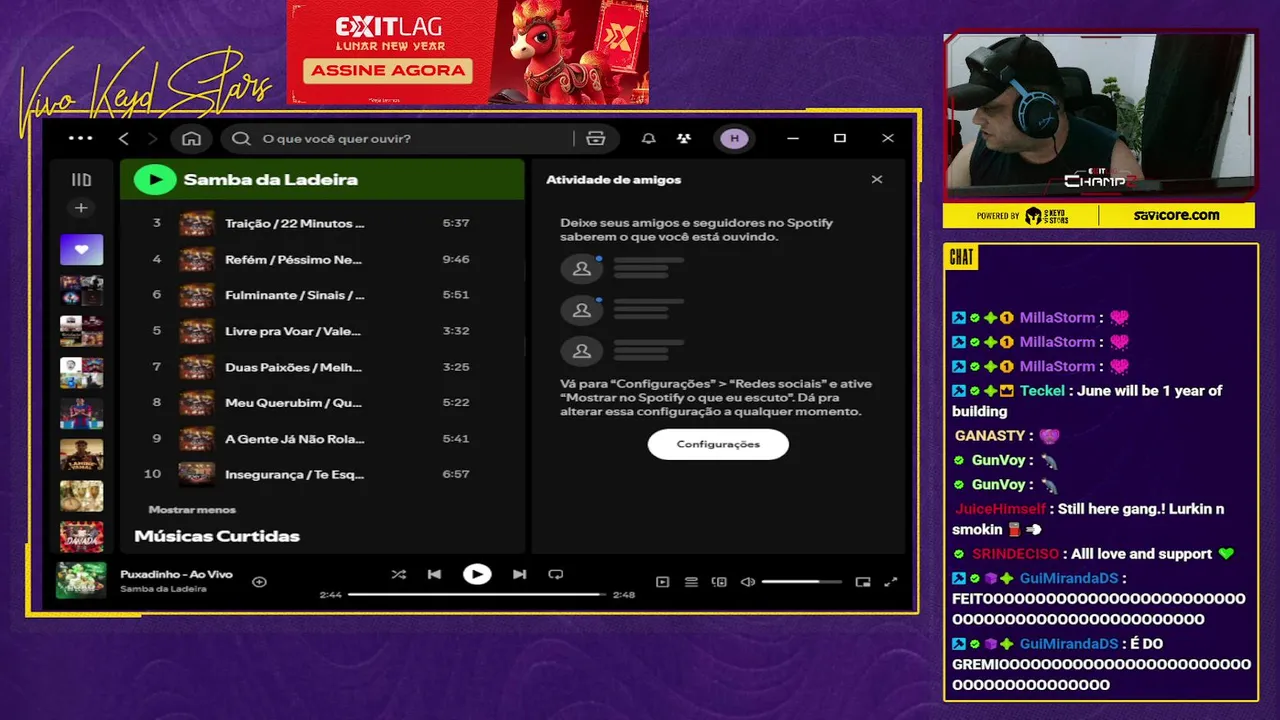Viewport: 1280px width, 720px height.
Task: Click the 'Configurações' button
Action: (x=718, y=444)
